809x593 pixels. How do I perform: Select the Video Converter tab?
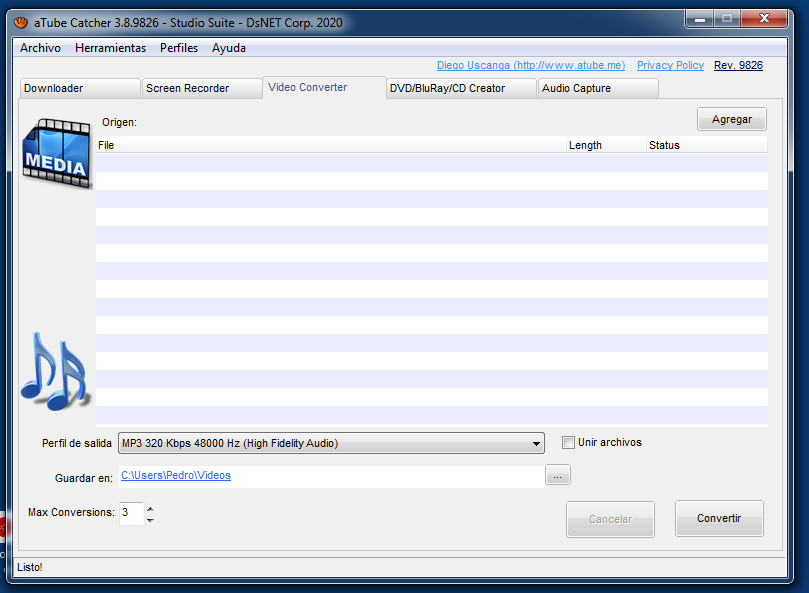(324, 87)
